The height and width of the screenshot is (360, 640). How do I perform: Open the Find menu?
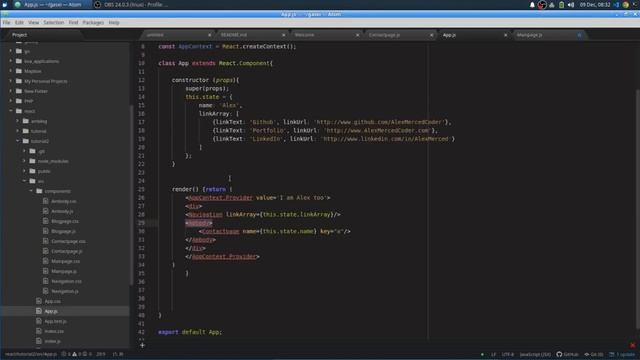click(x=73, y=22)
